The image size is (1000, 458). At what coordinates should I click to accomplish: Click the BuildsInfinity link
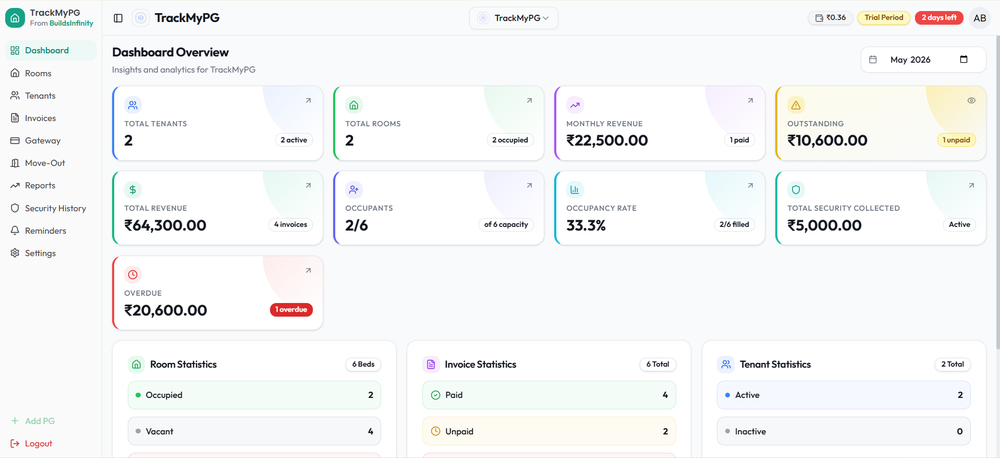pyautogui.click(x=71, y=23)
